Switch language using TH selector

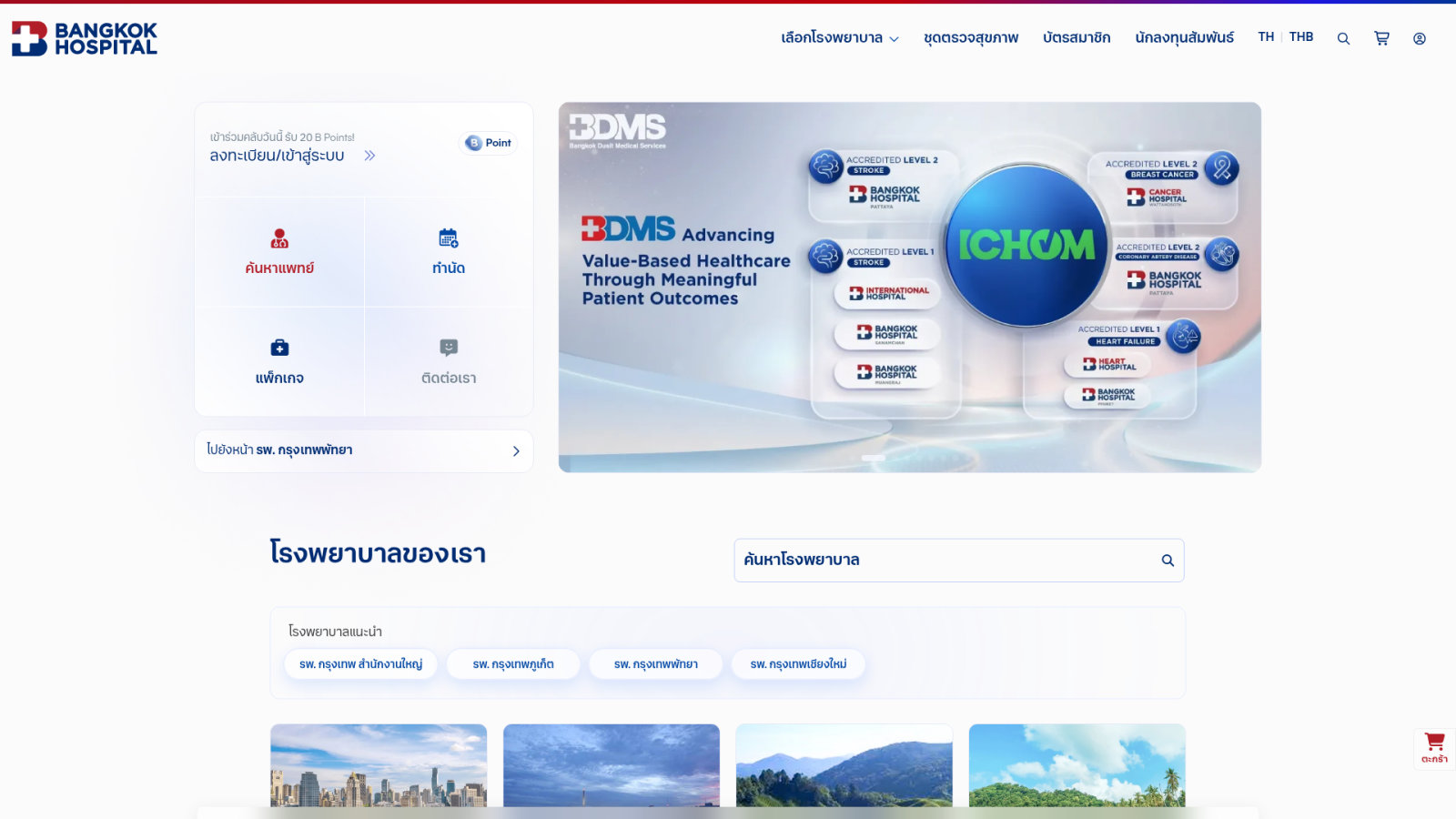[1266, 37]
